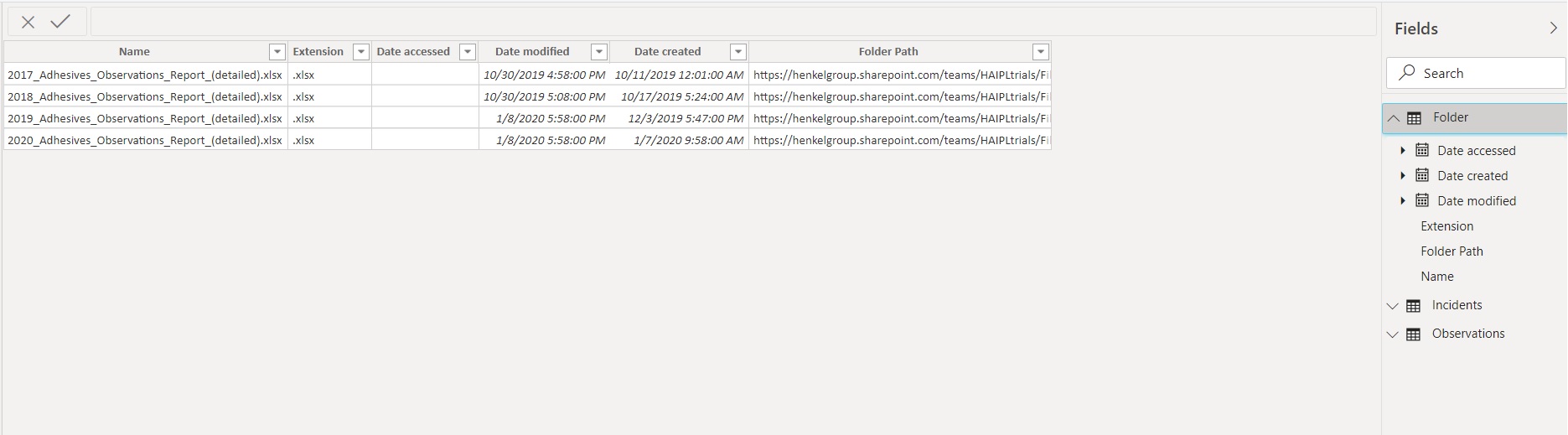This screenshot has height=435, width=1568.
Task: Click the 2017_Adhesives_Observations_Report_(detailed).xlsx cell
Action: coord(145,75)
